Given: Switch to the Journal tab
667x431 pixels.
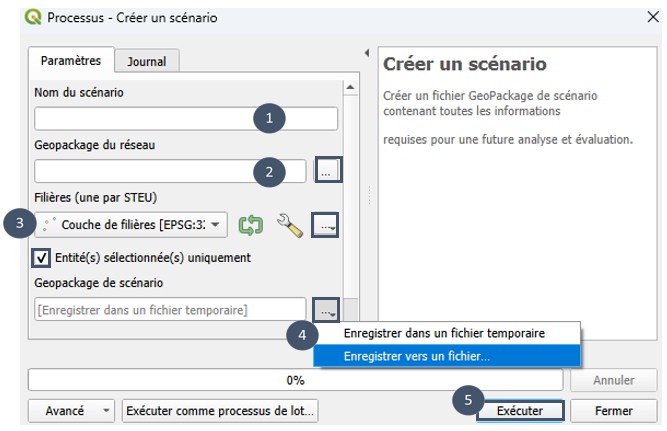Looking at the screenshot, I should [147, 61].
